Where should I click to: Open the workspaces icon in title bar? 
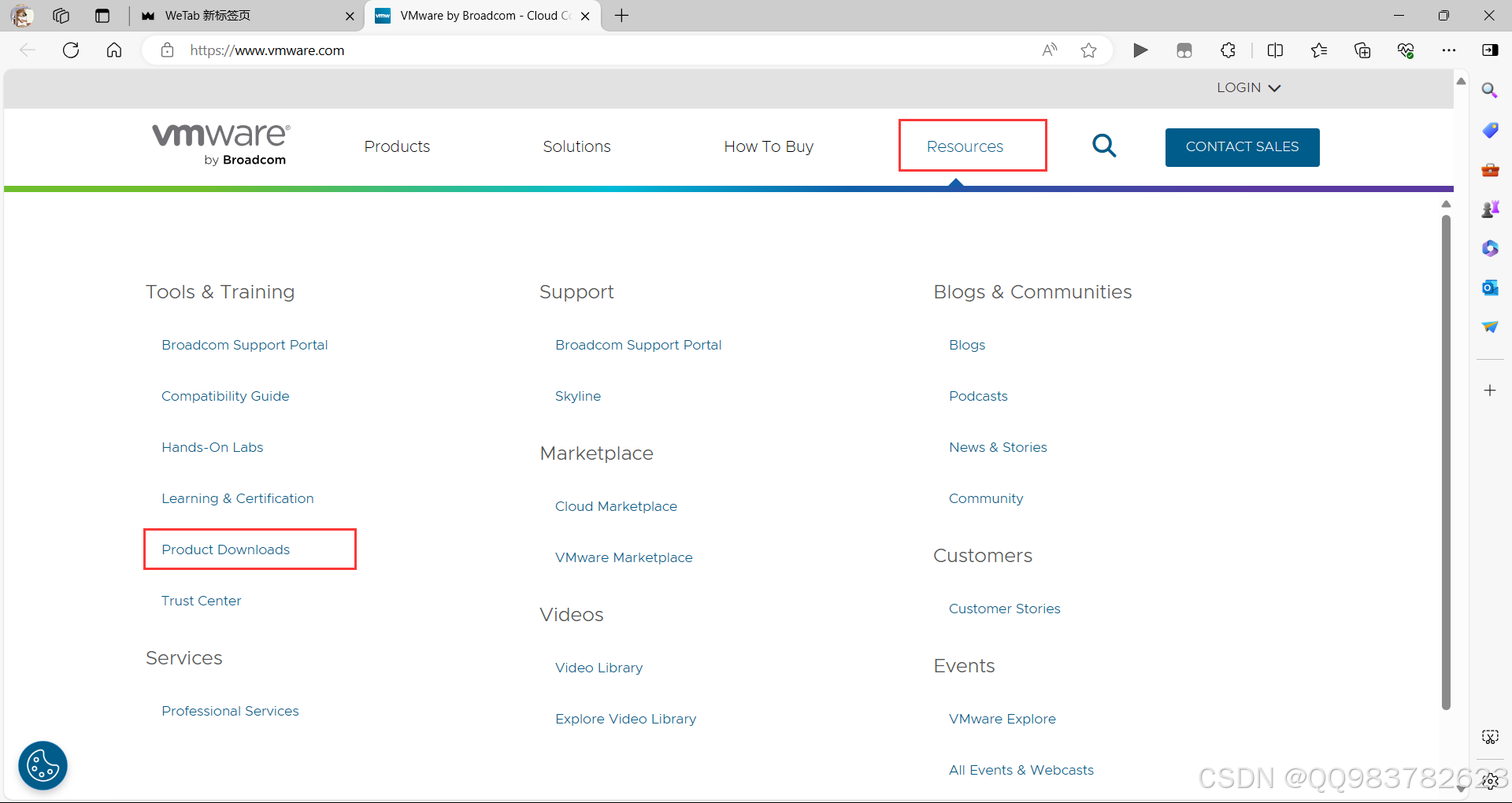(61, 16)
